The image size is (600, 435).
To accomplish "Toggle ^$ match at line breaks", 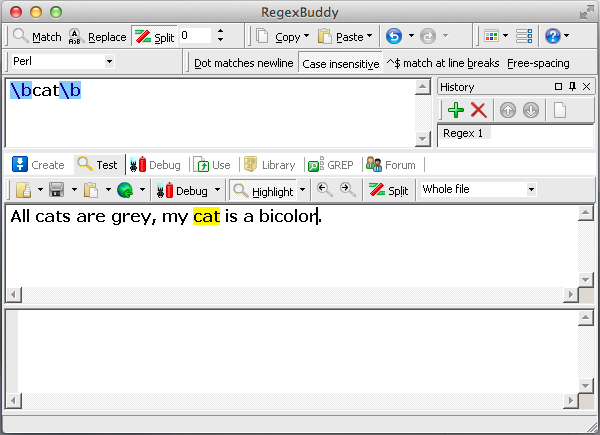I will (x=443, y=63).
